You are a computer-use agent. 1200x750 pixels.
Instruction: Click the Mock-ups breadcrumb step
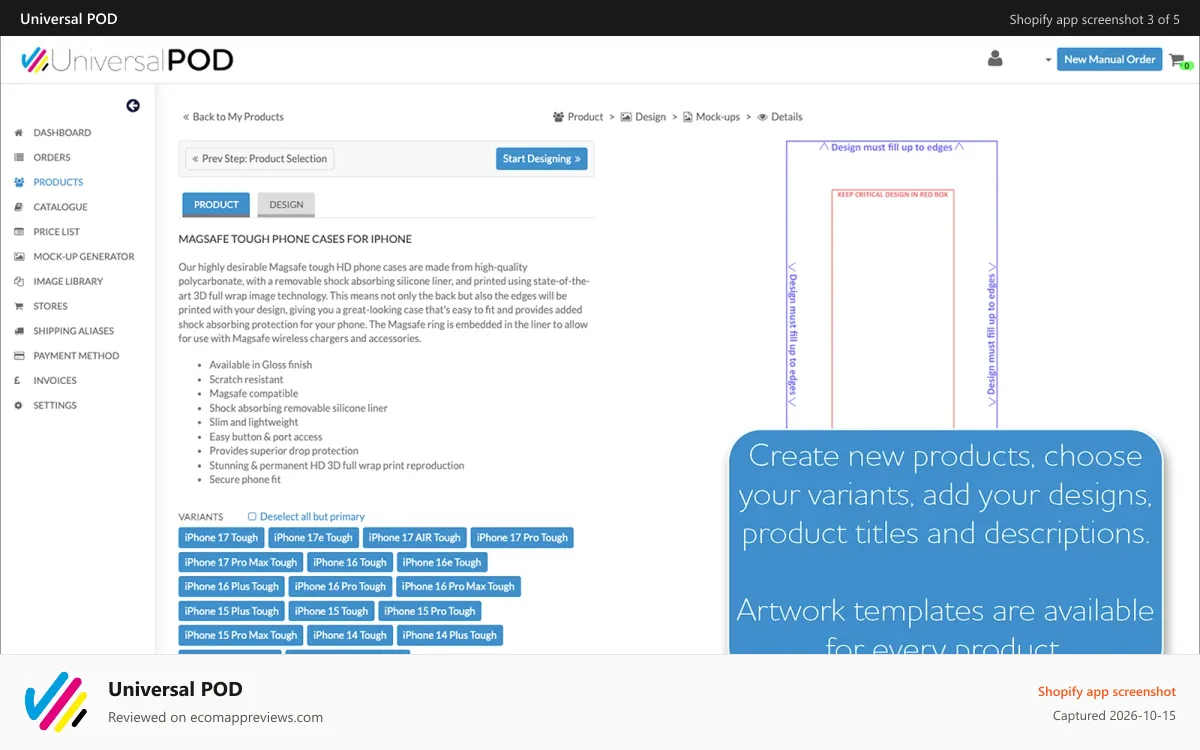click(x=711, y=117)
